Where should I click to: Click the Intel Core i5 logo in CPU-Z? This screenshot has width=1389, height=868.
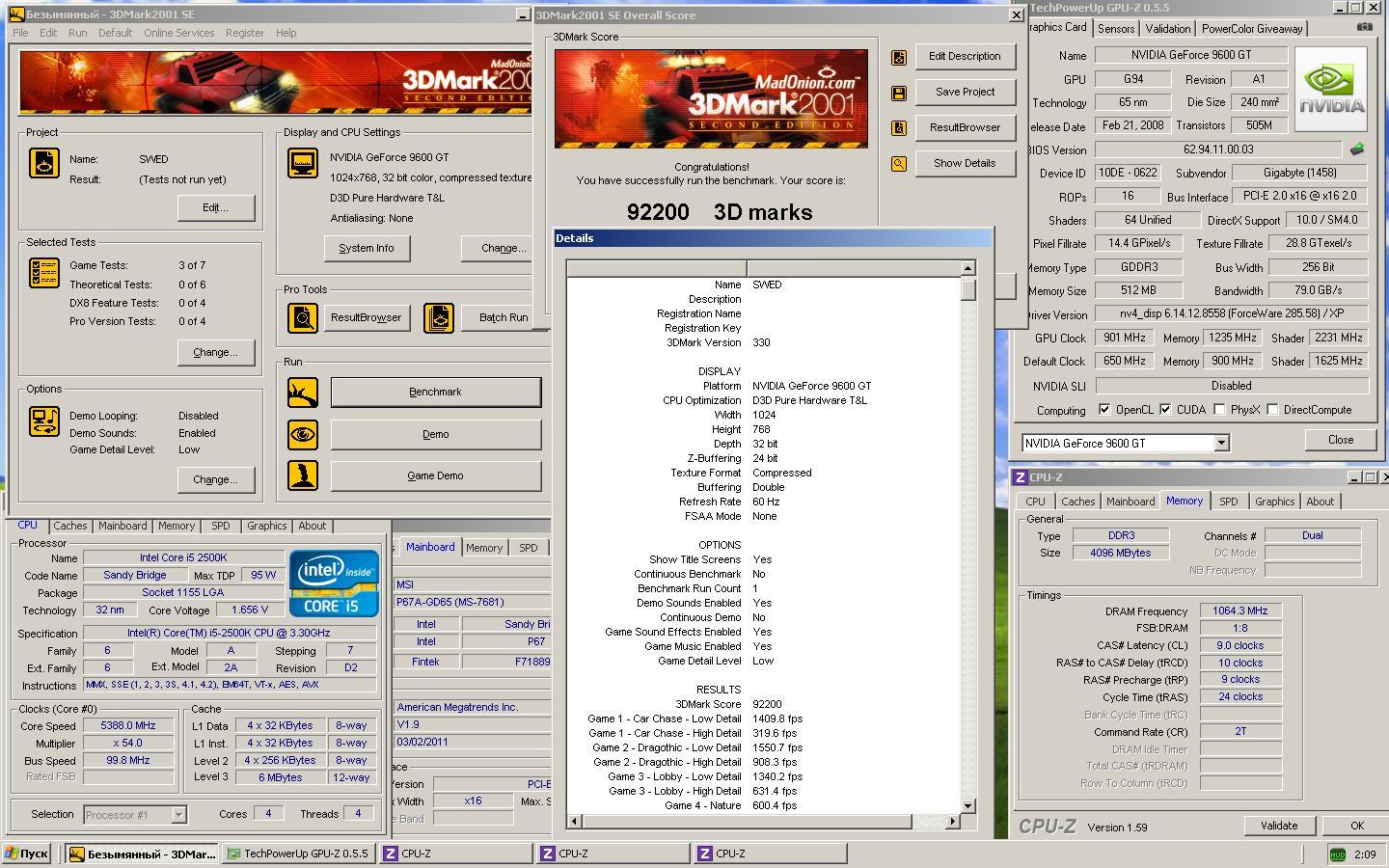334,583
